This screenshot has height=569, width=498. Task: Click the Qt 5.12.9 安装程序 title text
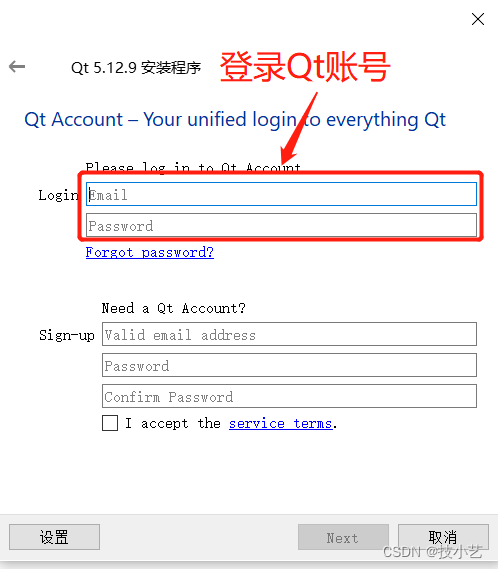click(136, 67)
